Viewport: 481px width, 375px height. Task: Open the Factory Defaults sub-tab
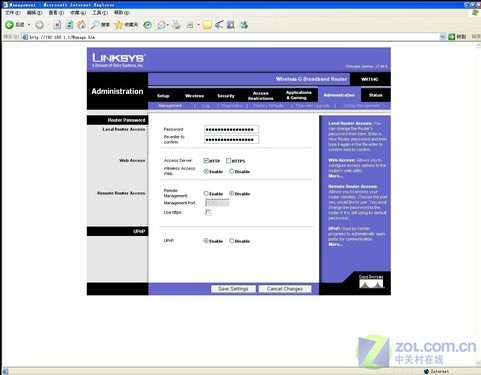point(268,106)
